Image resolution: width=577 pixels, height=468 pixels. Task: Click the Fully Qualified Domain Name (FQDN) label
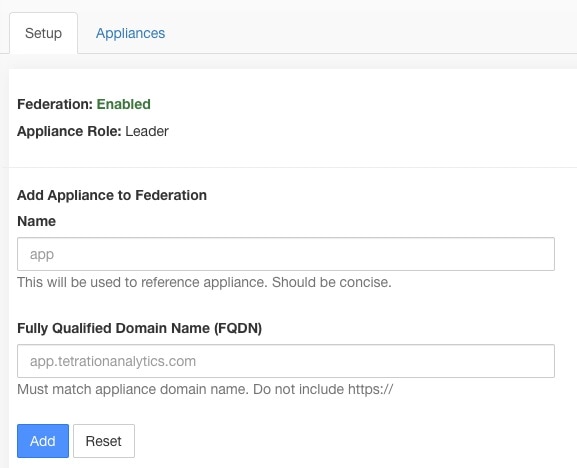139,328
